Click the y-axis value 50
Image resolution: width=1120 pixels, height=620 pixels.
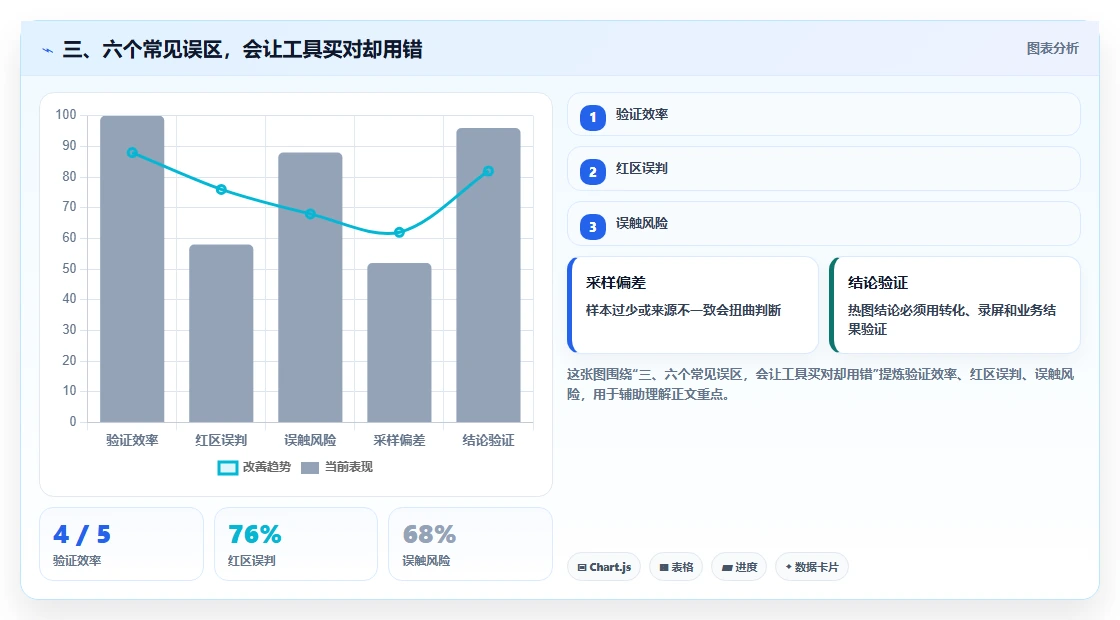pyautogui.click(x=69, y=269)
